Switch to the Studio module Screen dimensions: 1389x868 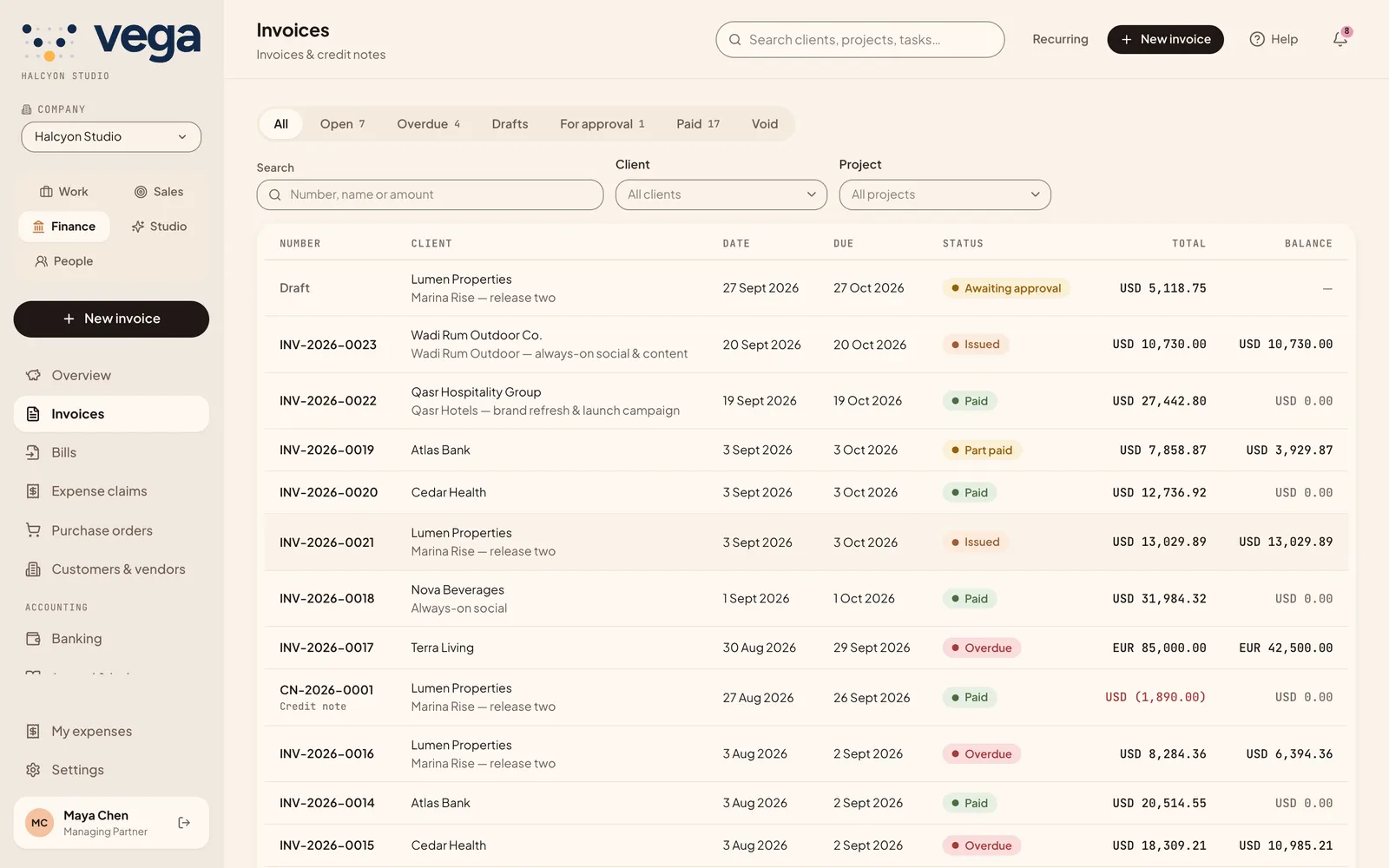point(159,227)
